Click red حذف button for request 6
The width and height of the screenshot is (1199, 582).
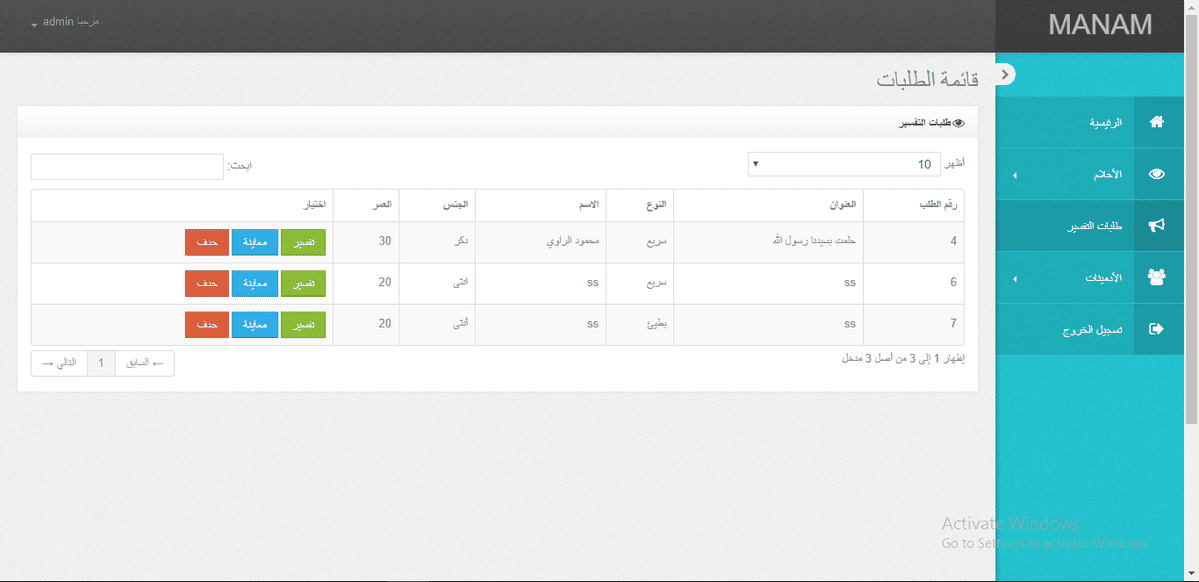coord(206,283)
